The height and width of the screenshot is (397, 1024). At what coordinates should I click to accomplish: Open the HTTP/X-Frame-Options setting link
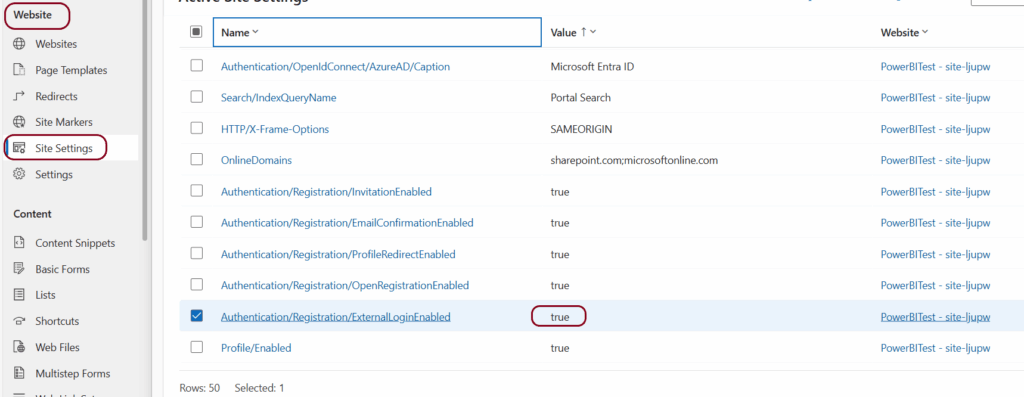pos(275,129)
